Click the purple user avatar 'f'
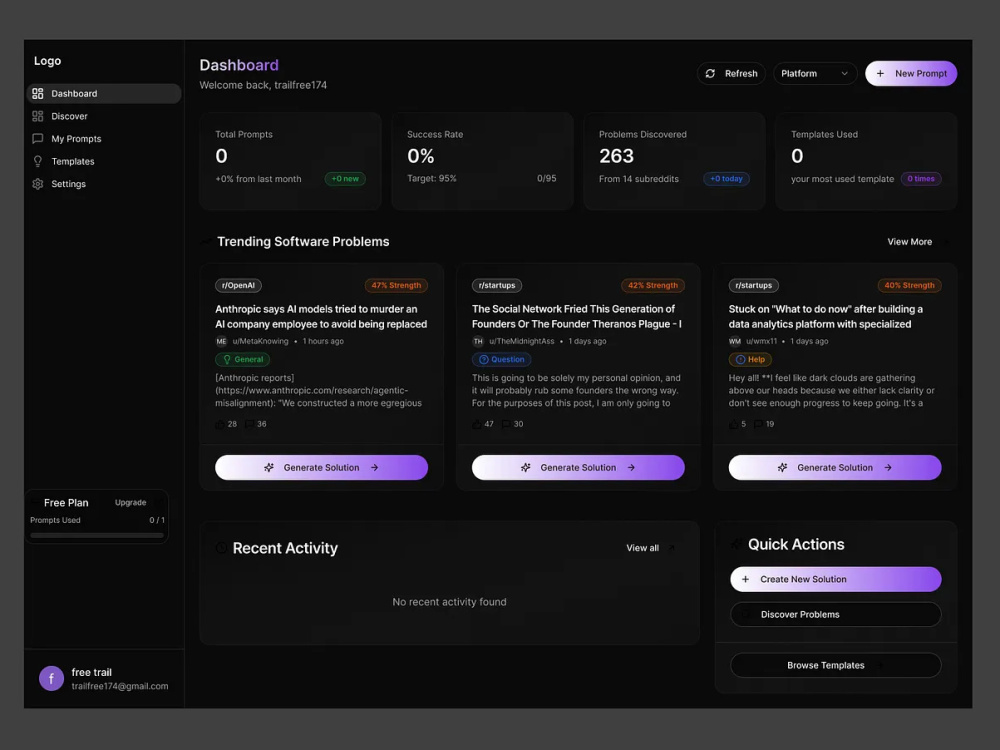 point(52,679)
